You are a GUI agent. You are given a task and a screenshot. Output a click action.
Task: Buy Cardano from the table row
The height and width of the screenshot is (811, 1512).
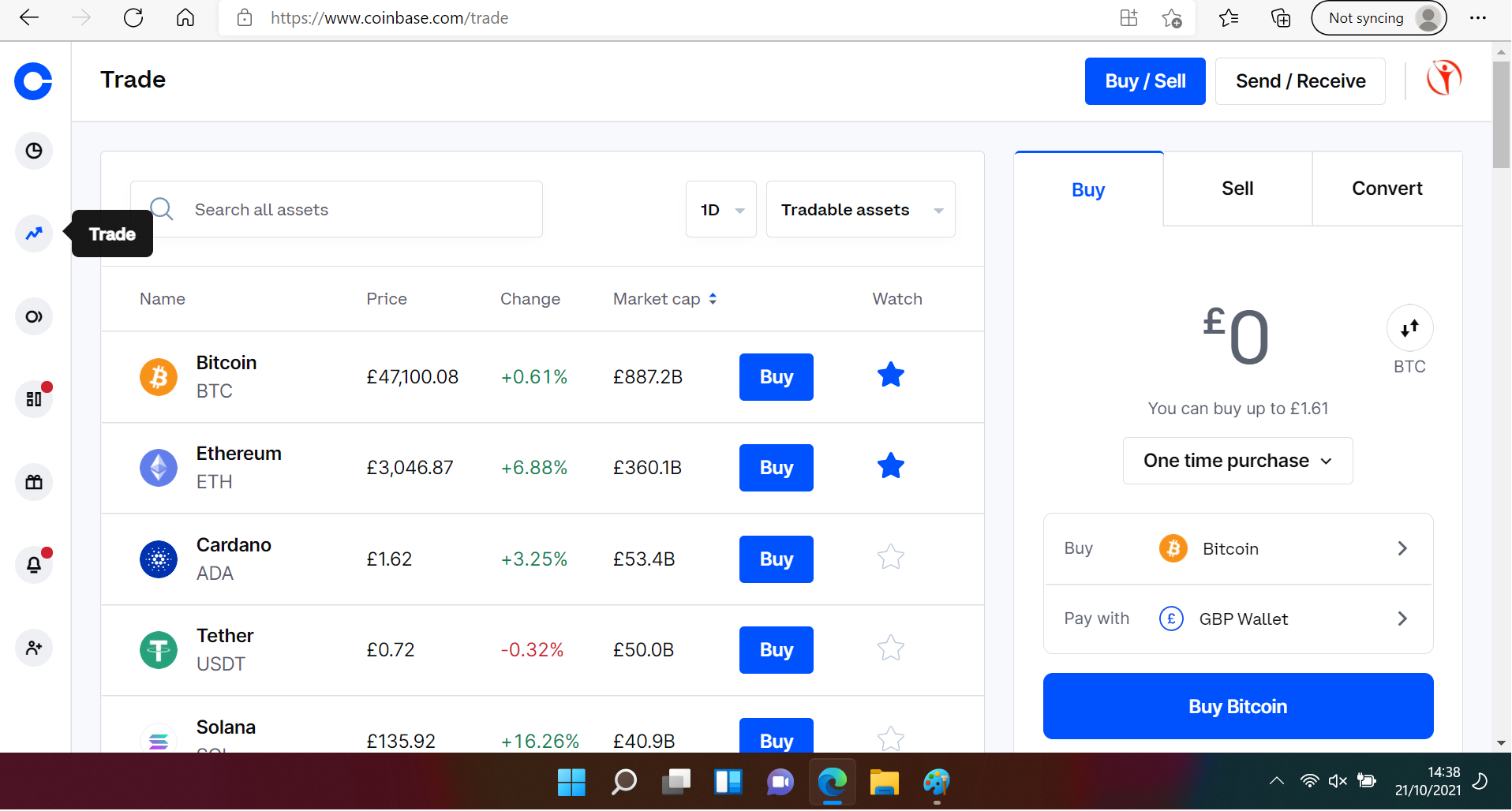(x=777, y=559)
